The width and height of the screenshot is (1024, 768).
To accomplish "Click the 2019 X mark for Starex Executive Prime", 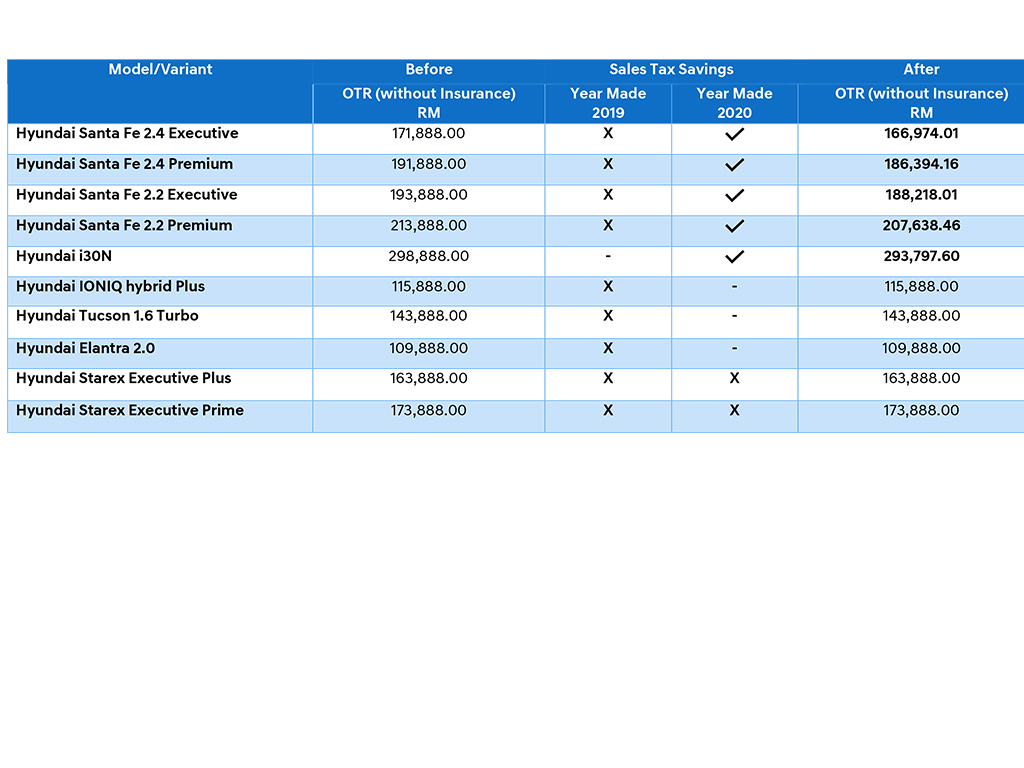I will pos(608,410).
